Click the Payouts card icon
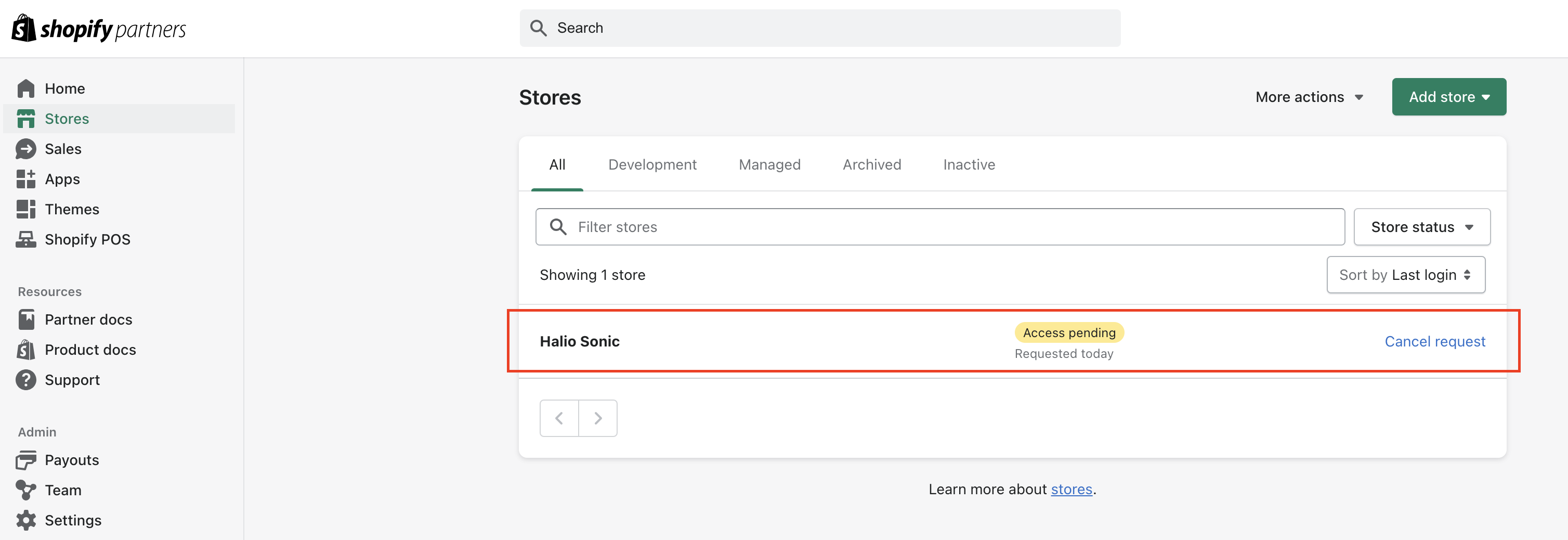The image size is (1568, 540). 25,460
